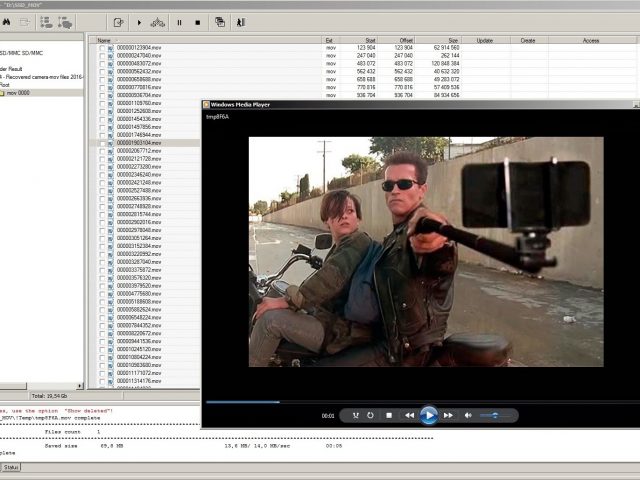
Task: Click on the Media Player volume slider
Action: coord(495,416)
